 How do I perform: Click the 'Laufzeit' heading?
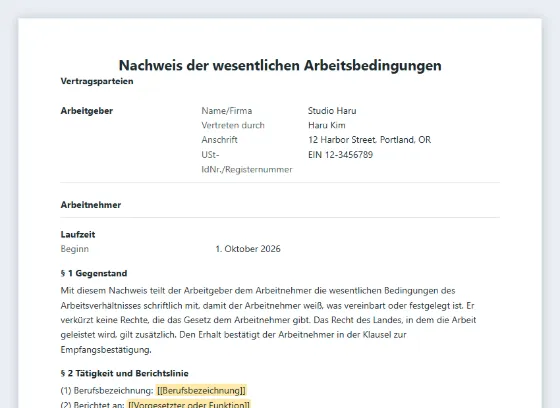tap(78, 234)
